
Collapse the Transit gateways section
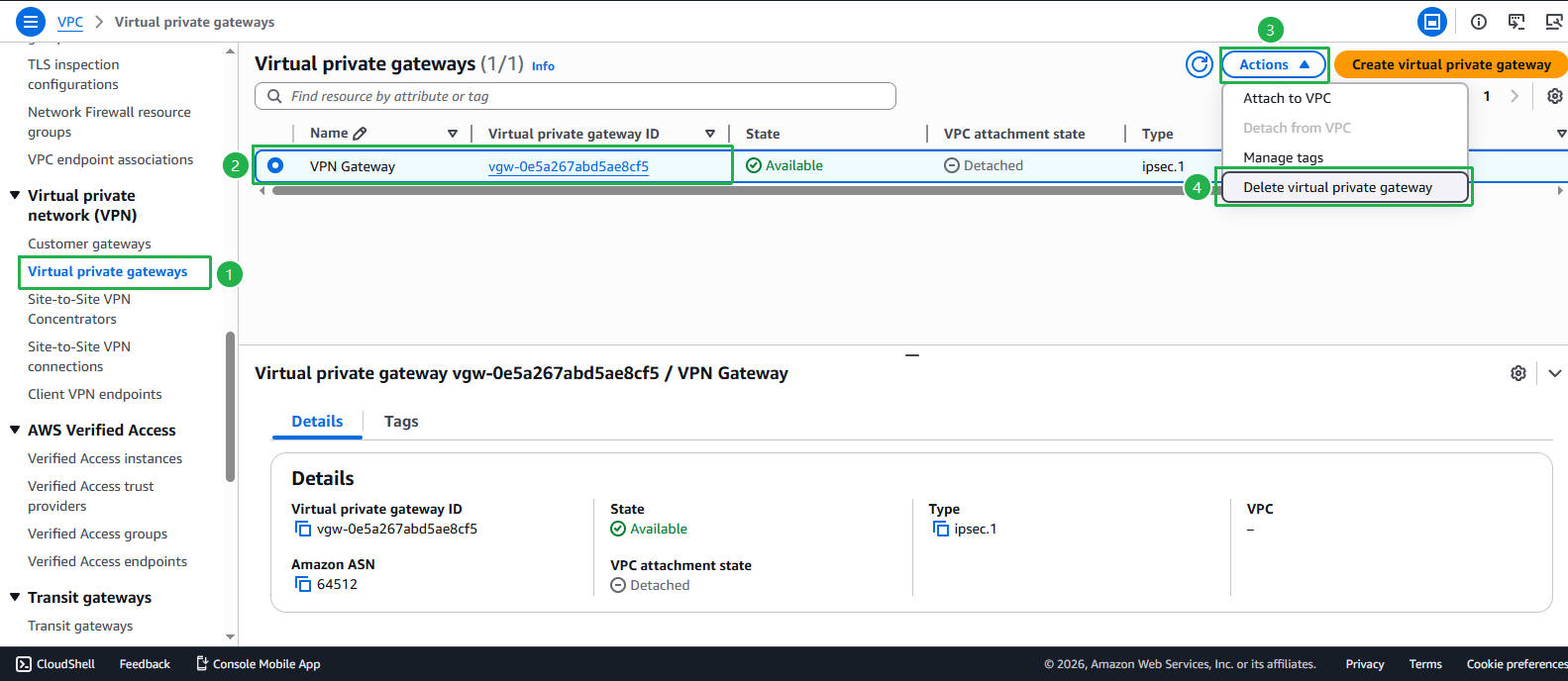[15, 597]
